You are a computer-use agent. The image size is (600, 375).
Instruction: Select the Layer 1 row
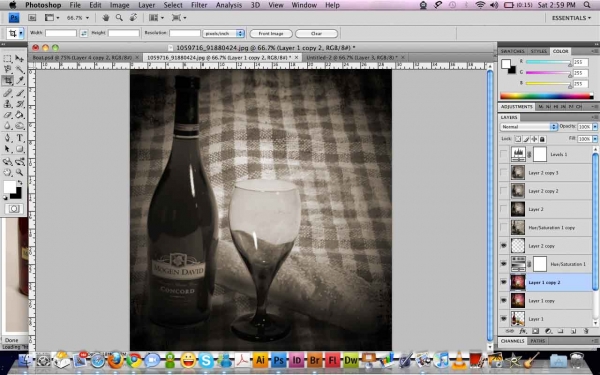(546, 319)
